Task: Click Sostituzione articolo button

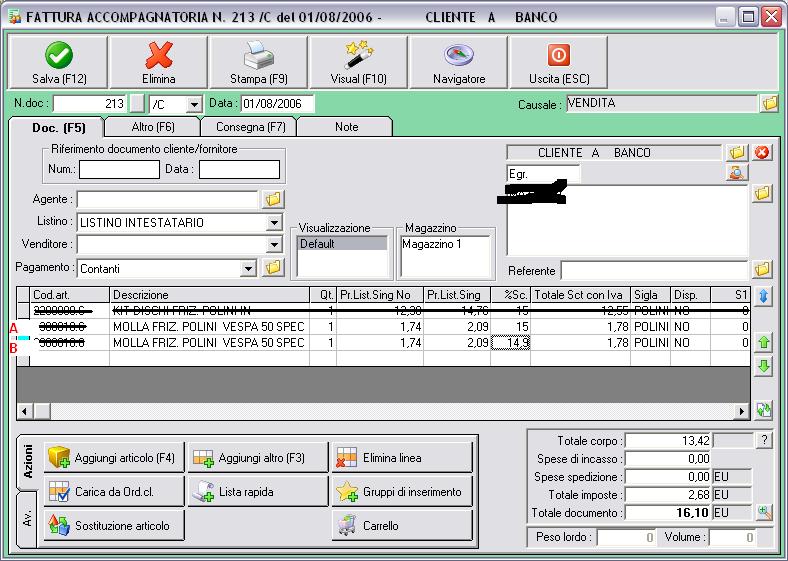Action: (x=114, y=525)
